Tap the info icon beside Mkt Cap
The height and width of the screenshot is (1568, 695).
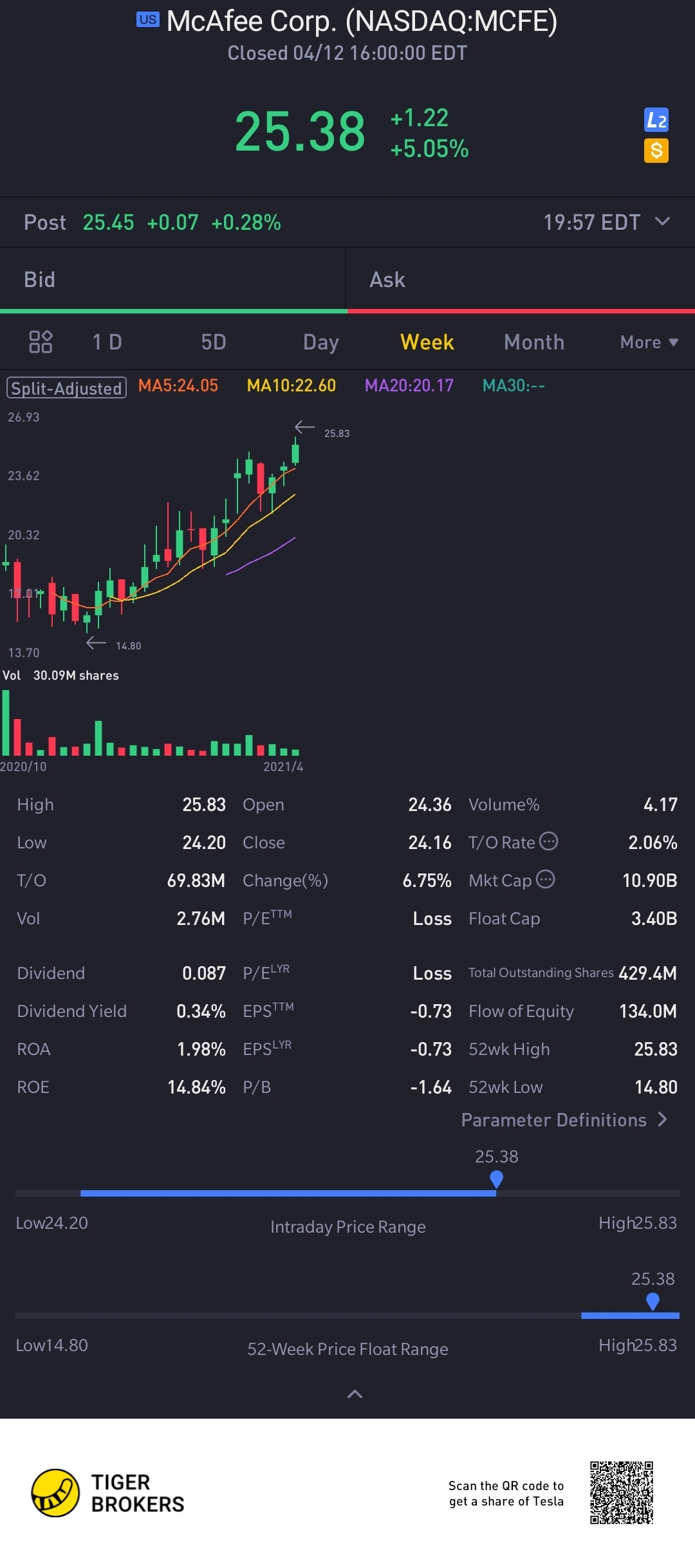pyautogui.click(x=545, y=879)
